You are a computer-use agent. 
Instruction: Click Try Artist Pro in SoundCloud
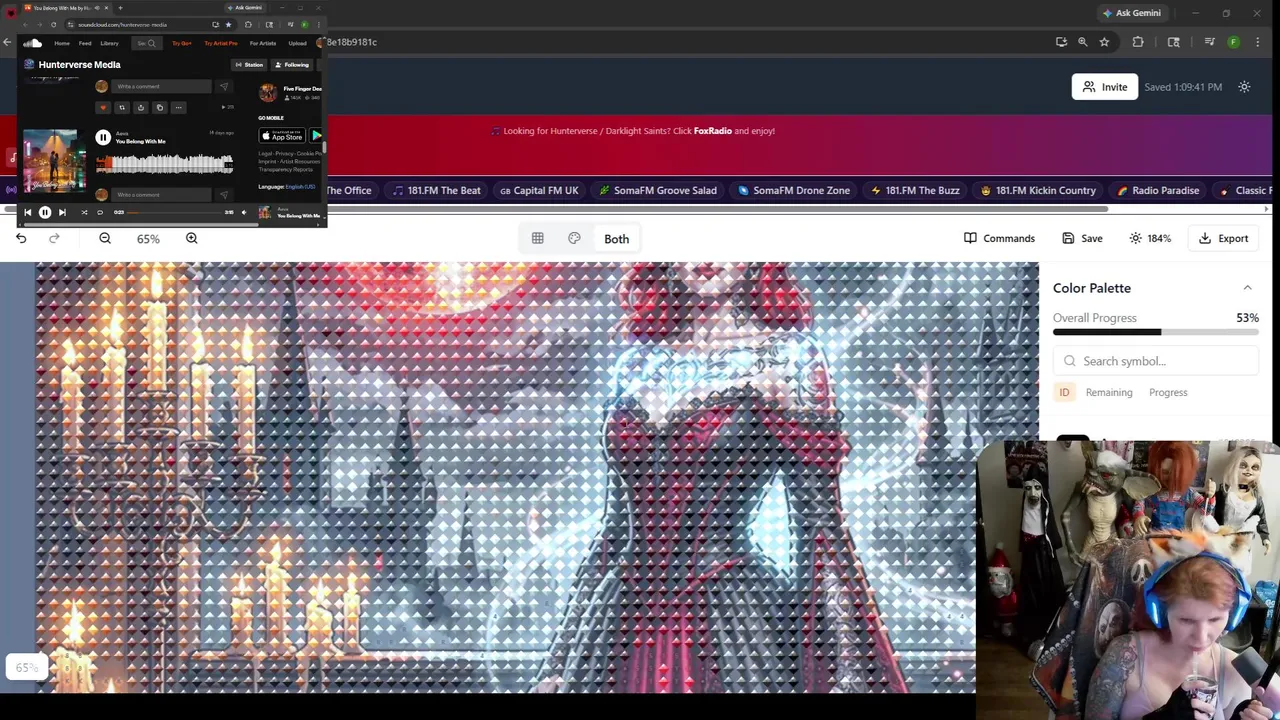pyautogui.click(x=221, y=43)
